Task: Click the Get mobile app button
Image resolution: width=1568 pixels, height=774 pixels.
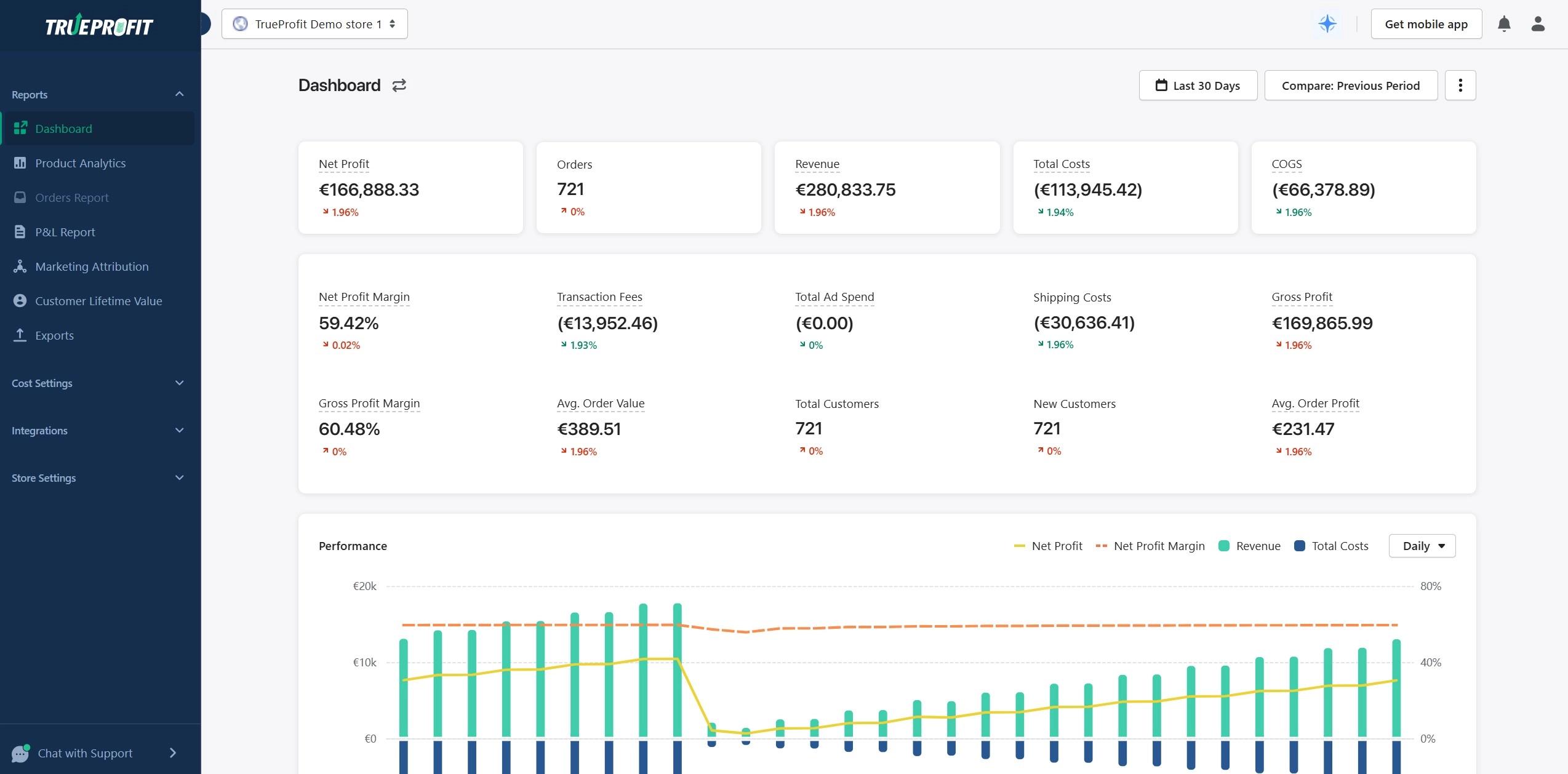Action: pos(1426,24)
